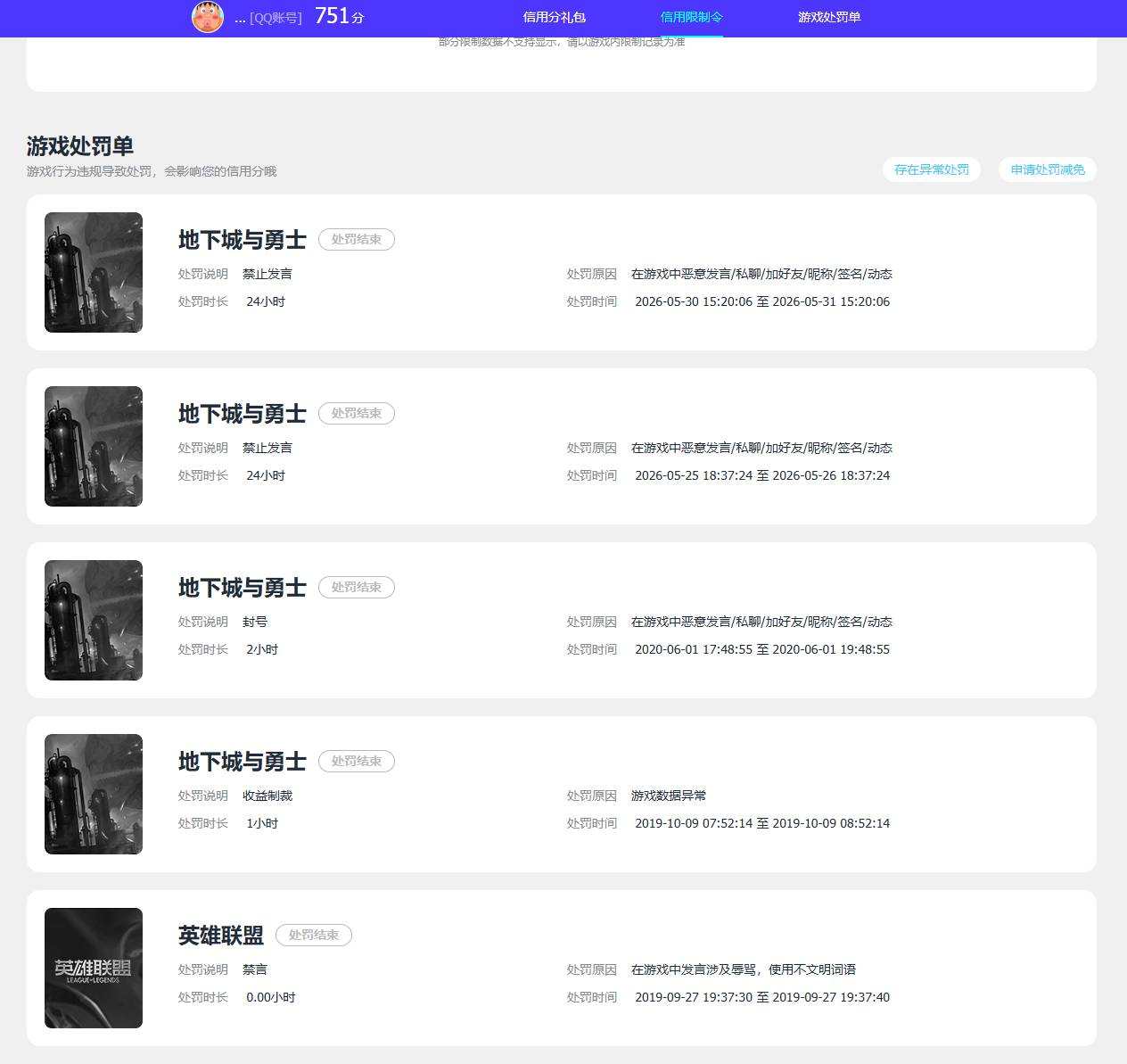1127x1064 pixels.
Task: Click the user avatar in header
Action: (208, 17)
